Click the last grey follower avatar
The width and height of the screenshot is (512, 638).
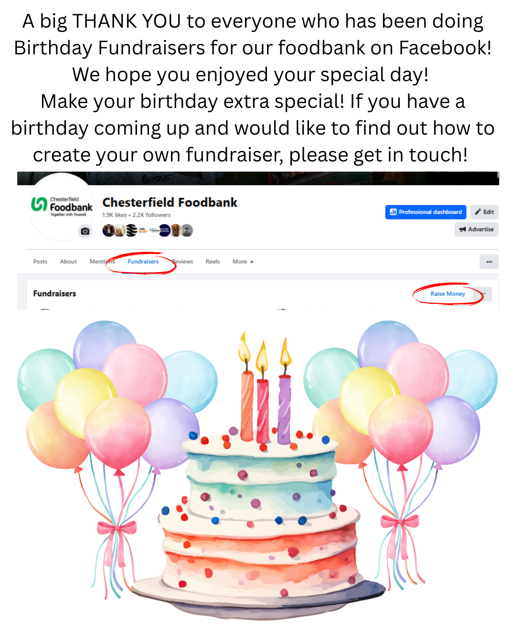187,231
